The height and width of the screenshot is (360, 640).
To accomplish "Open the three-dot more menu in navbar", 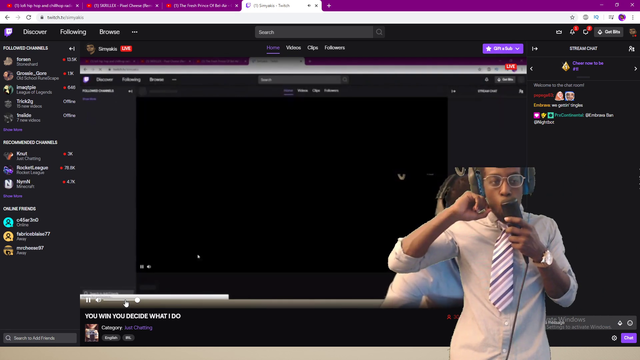I will [134, 32].
